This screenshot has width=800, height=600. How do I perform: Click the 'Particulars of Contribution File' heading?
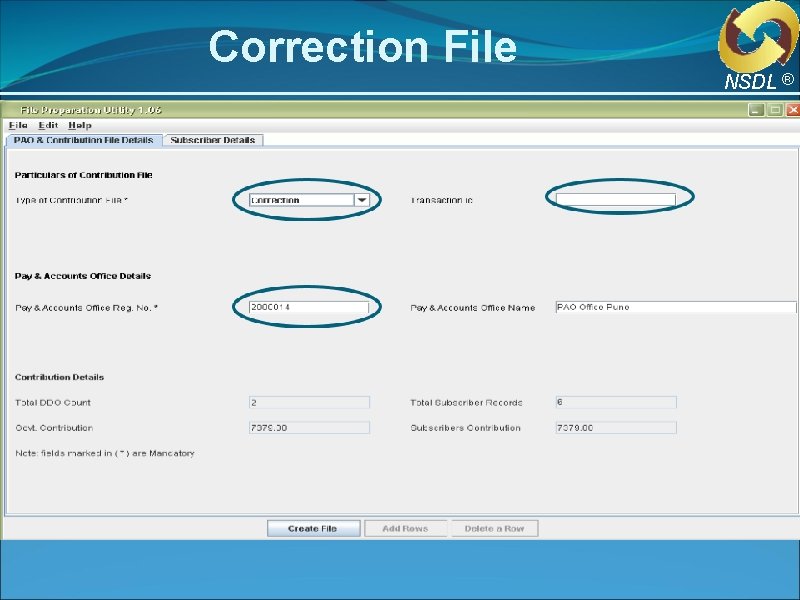84,175
